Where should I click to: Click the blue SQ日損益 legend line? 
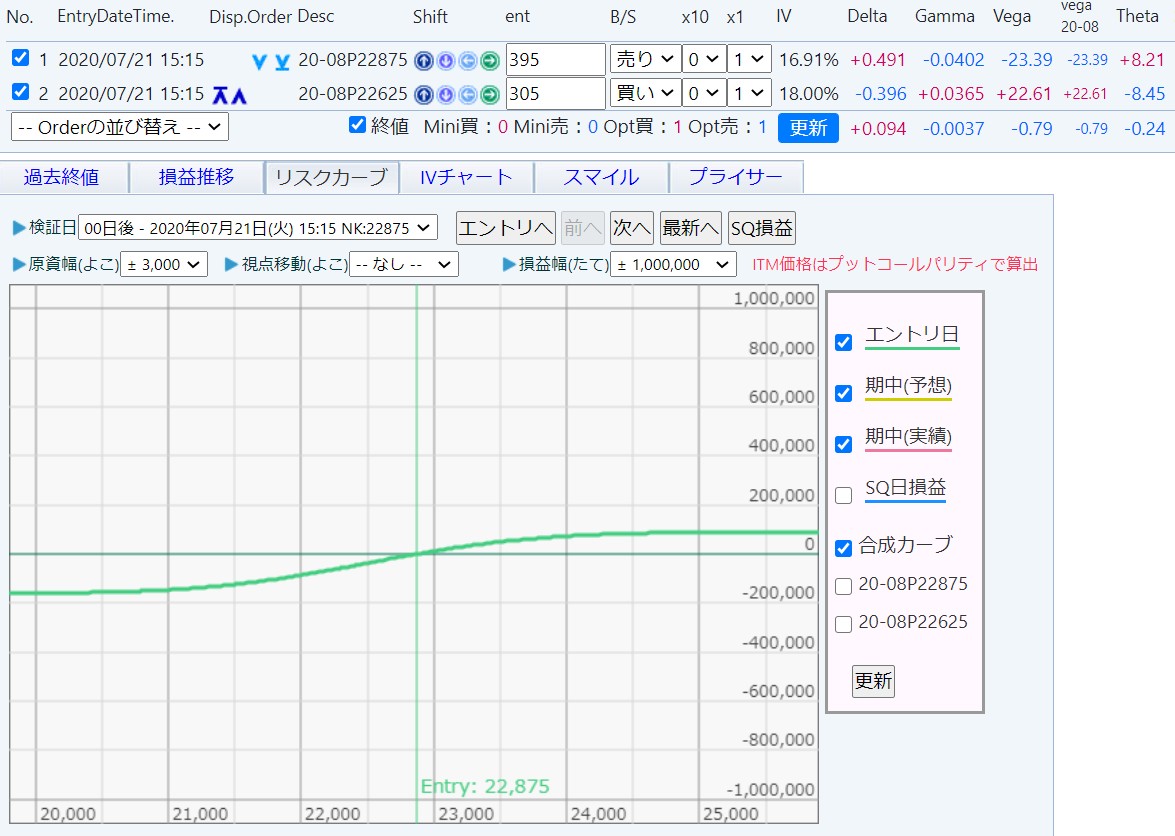pyautogui.click(x=905, y=500)
